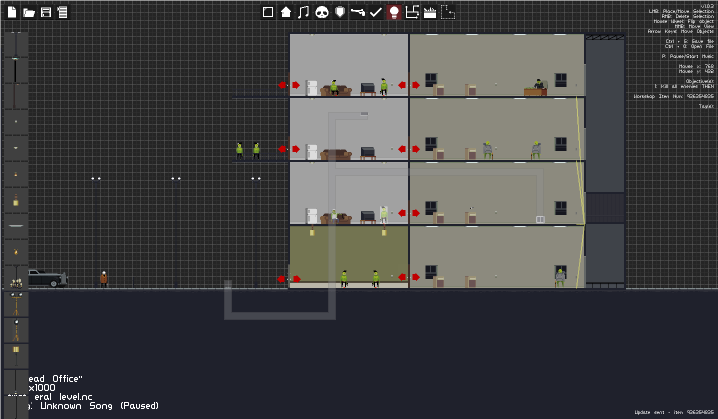Viewport: 718px width, 419px height.
Task: Open the level notes list icon
Action: pyautogui.click(x=62, y=12)
